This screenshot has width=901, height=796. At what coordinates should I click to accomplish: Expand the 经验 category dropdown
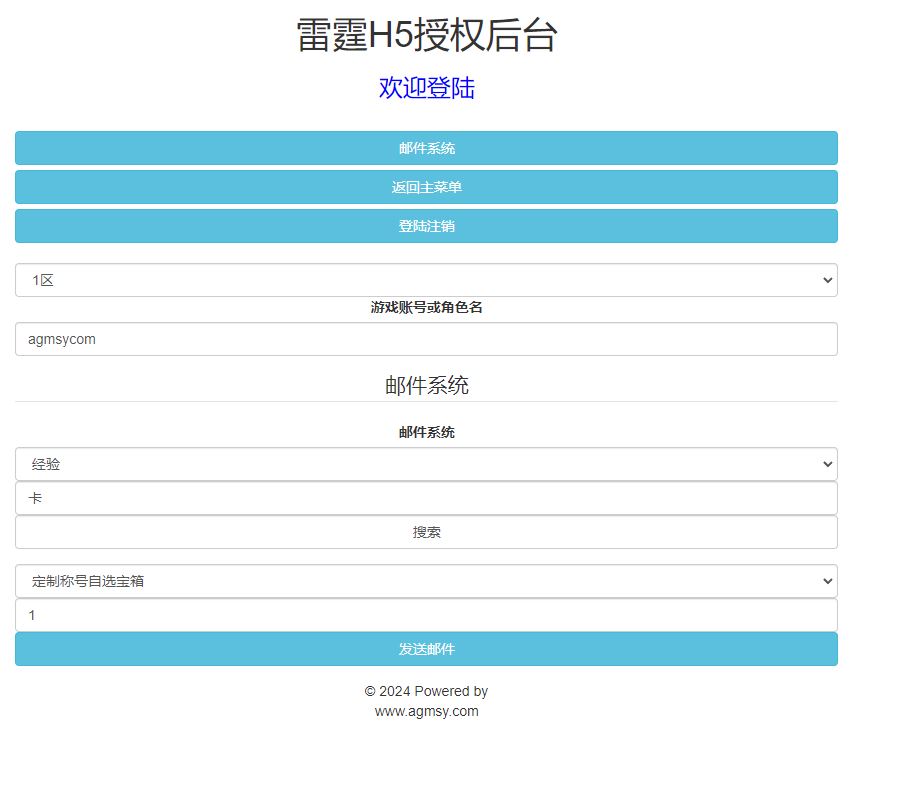pyautogui.click(x=426, y=464)
